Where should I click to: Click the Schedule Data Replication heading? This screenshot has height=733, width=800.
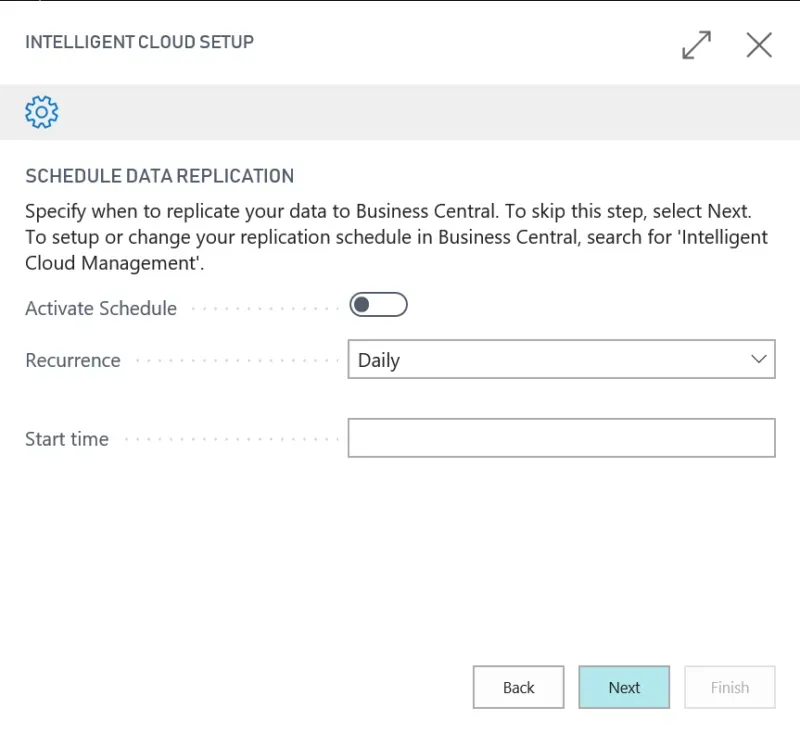pos(160,176)
